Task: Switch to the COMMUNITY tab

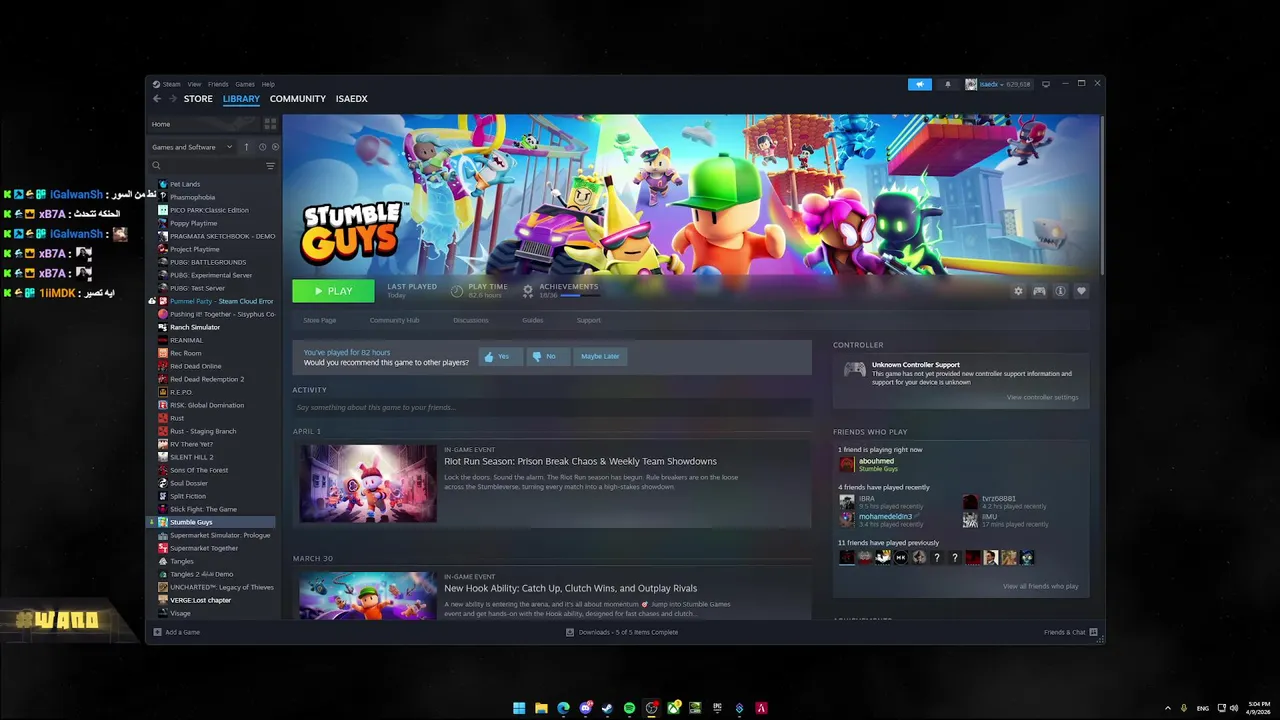Action: [298, 99]
